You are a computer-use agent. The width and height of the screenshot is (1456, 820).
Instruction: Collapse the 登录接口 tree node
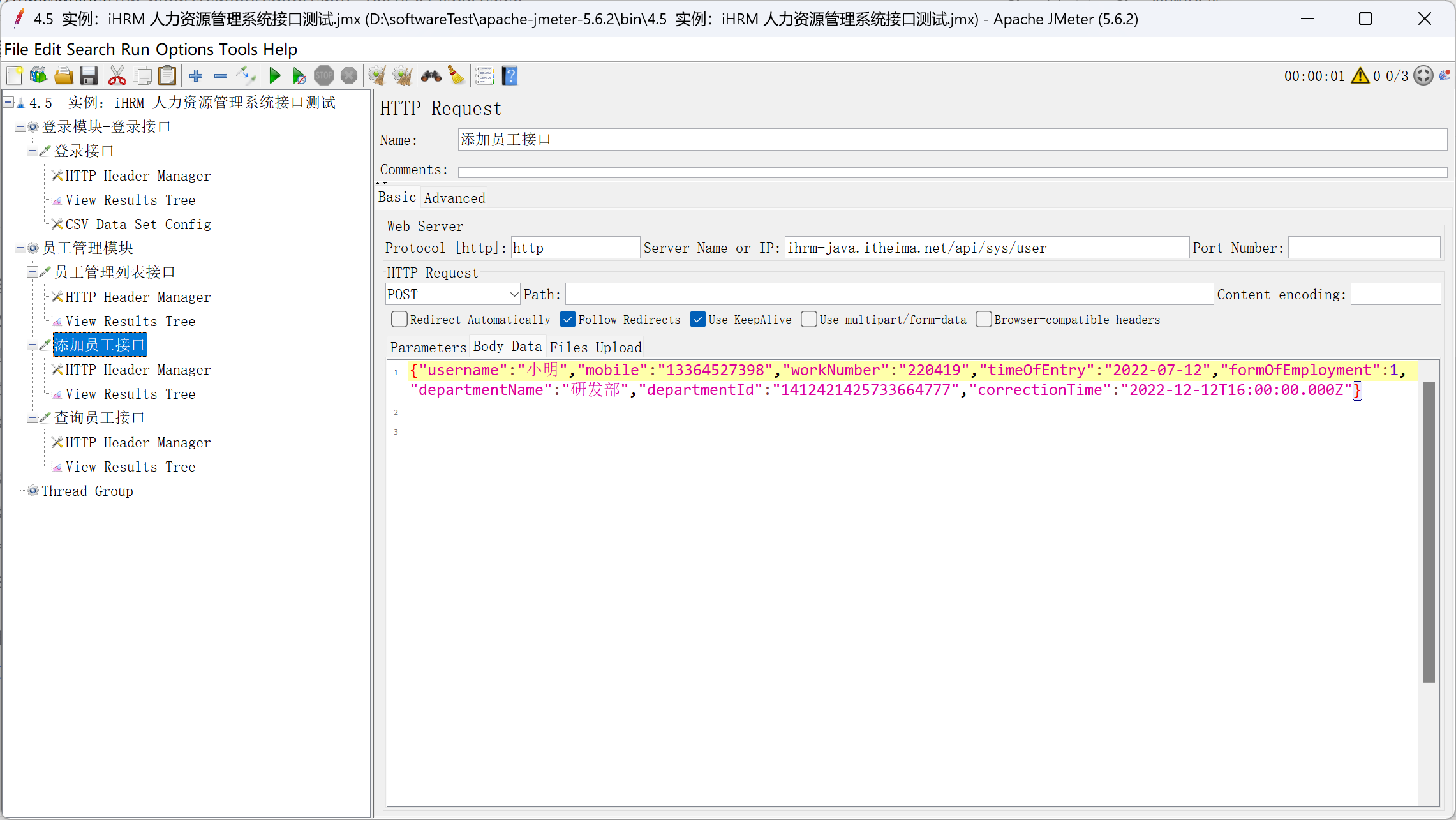32,151
